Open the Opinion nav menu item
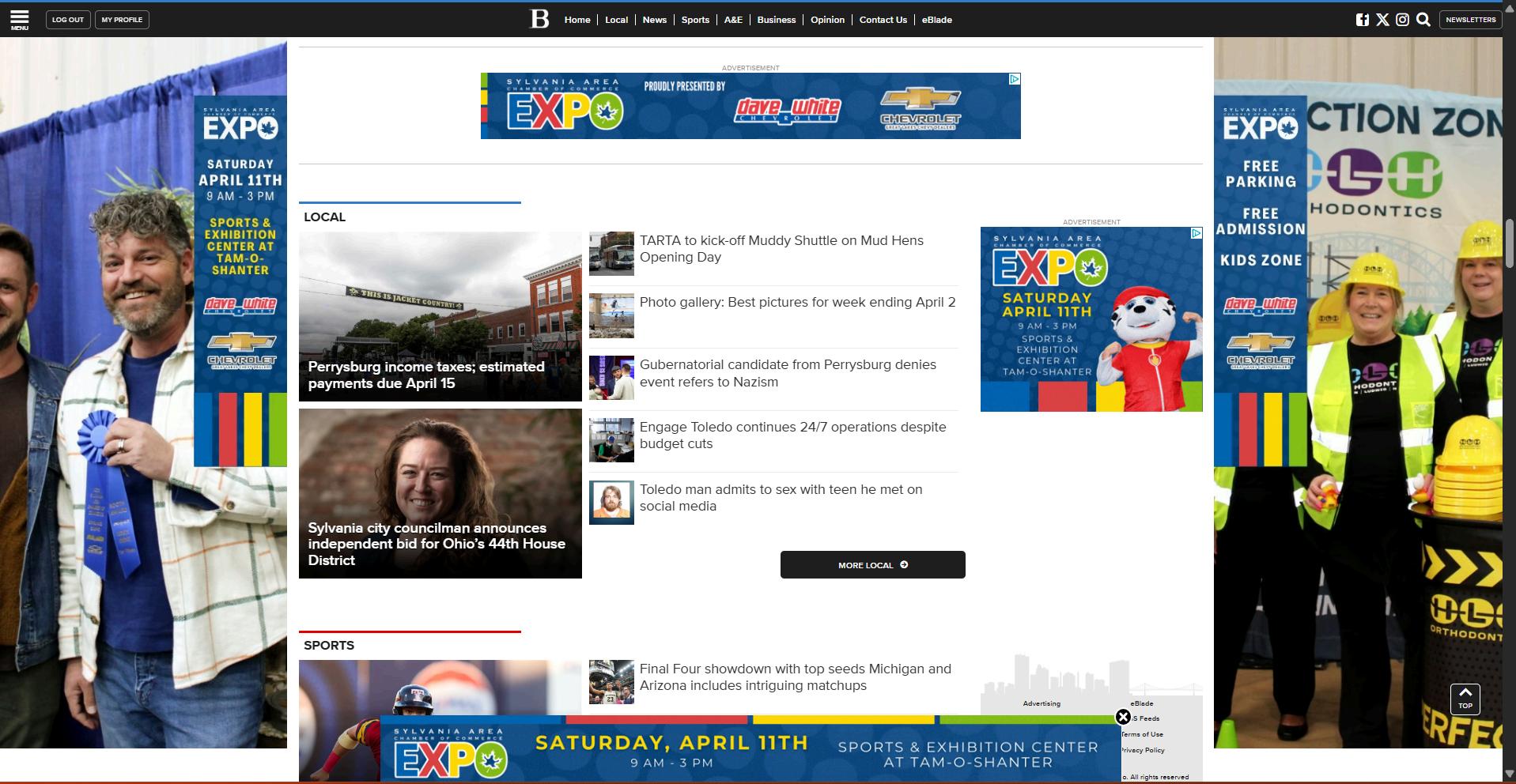 [827, 20]
